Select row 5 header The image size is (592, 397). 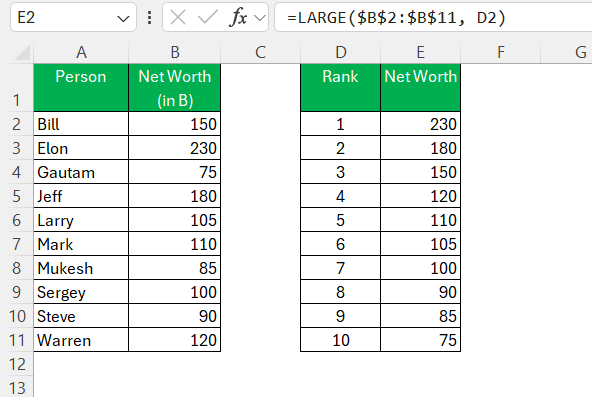coord(17,196)
